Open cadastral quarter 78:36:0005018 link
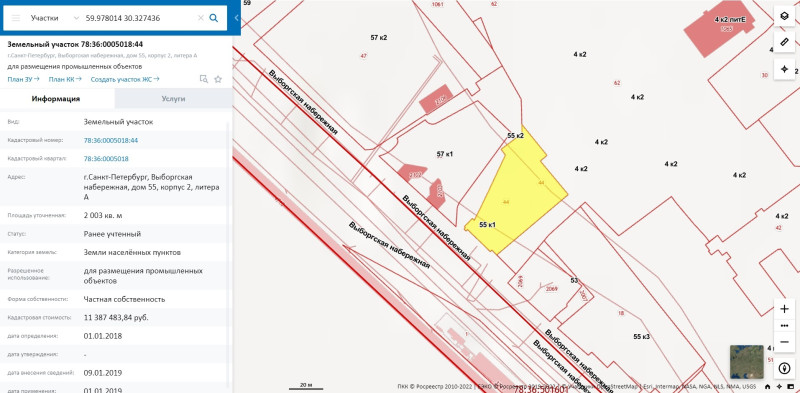Image resolution: width=800 pixels, height=393 pixels. (106, 159)
